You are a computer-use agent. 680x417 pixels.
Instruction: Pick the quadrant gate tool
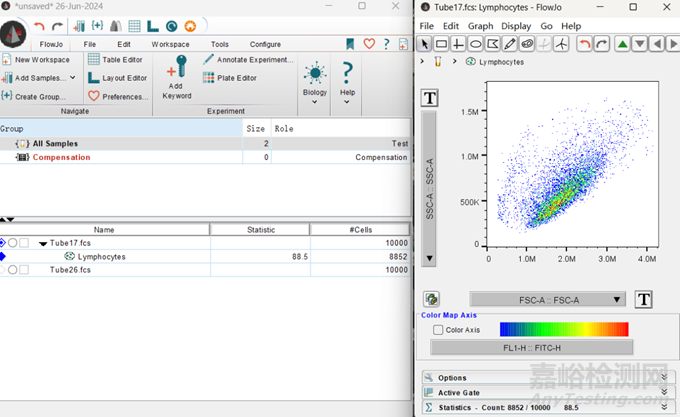point(458,44)
